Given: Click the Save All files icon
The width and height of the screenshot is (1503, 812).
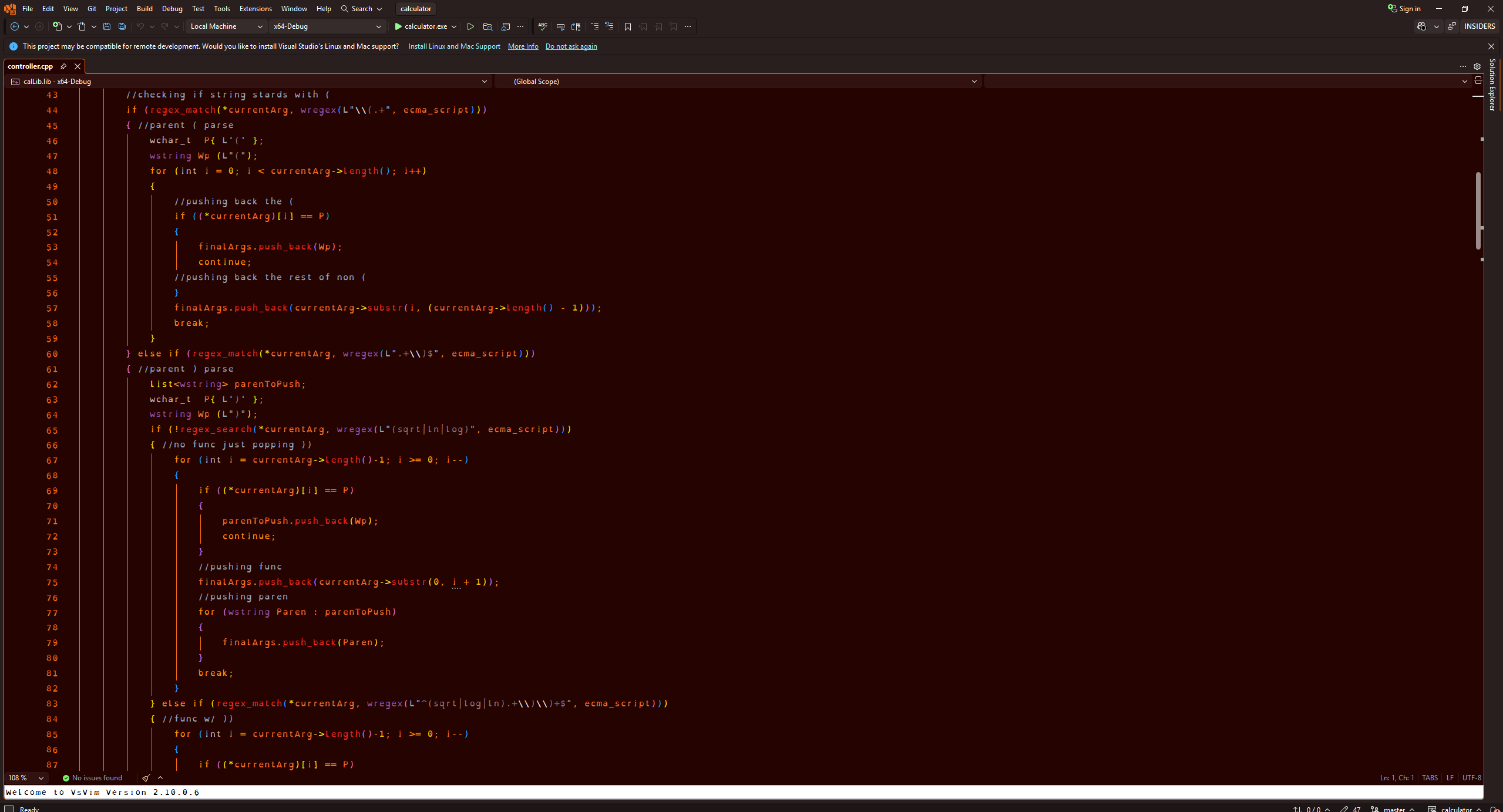Looking at the screenshot, I should pos(122,26).
